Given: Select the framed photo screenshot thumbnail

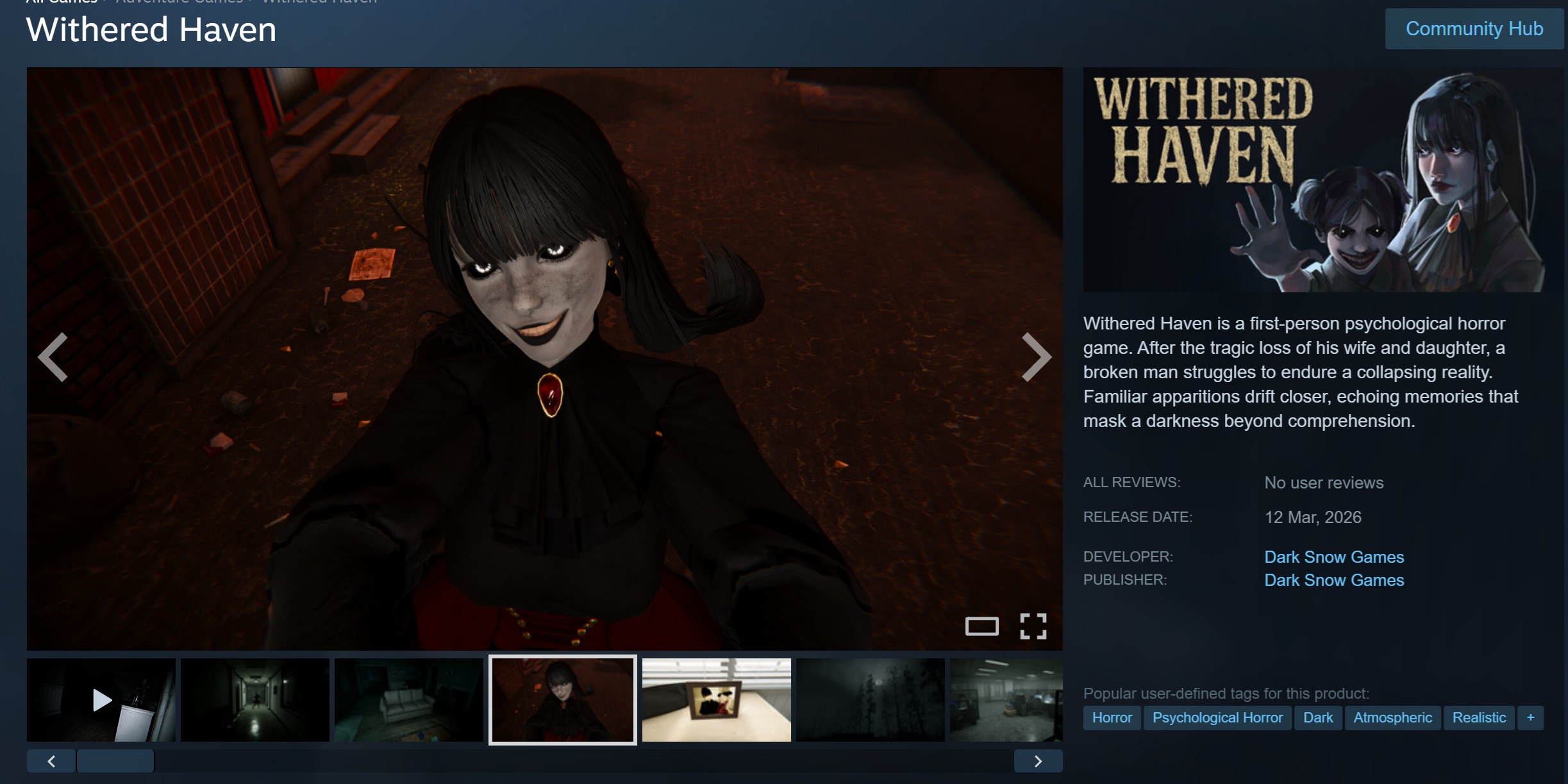Looking at the screenshot, I should pos(716,699).
